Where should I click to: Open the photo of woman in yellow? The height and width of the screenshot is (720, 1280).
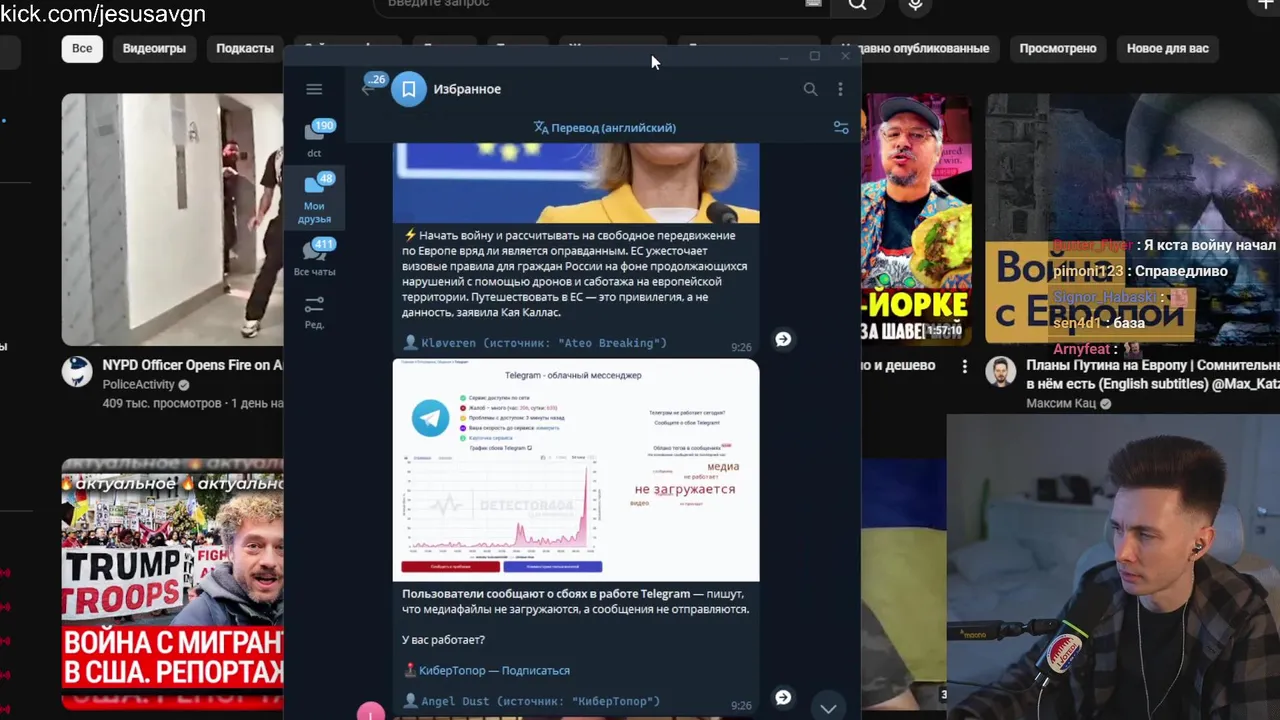tap(576, 183)
